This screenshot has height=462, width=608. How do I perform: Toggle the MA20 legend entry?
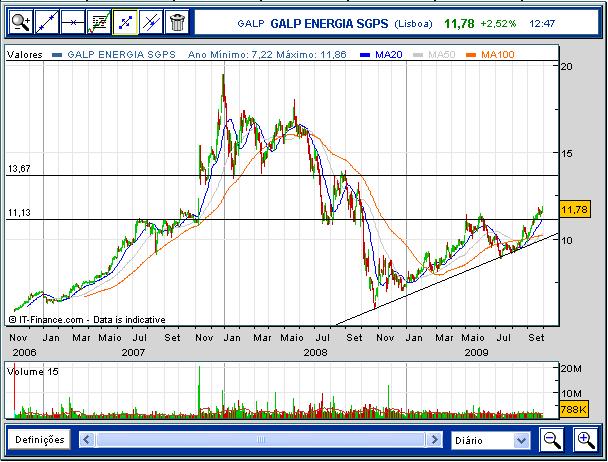(x=382, y=55)
